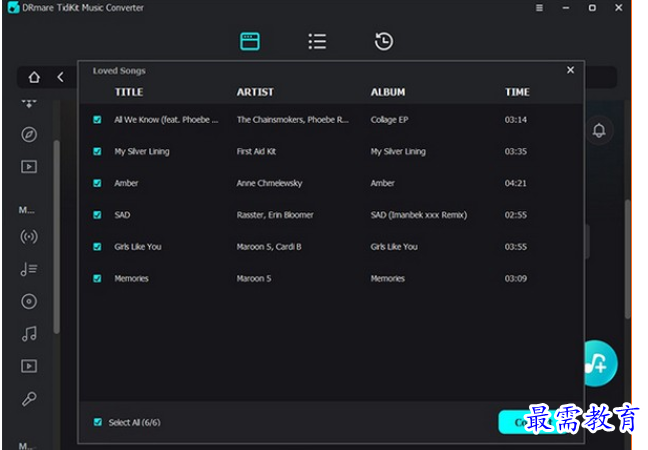Open the built-in web player tab icon

click(x=250, y=41)
